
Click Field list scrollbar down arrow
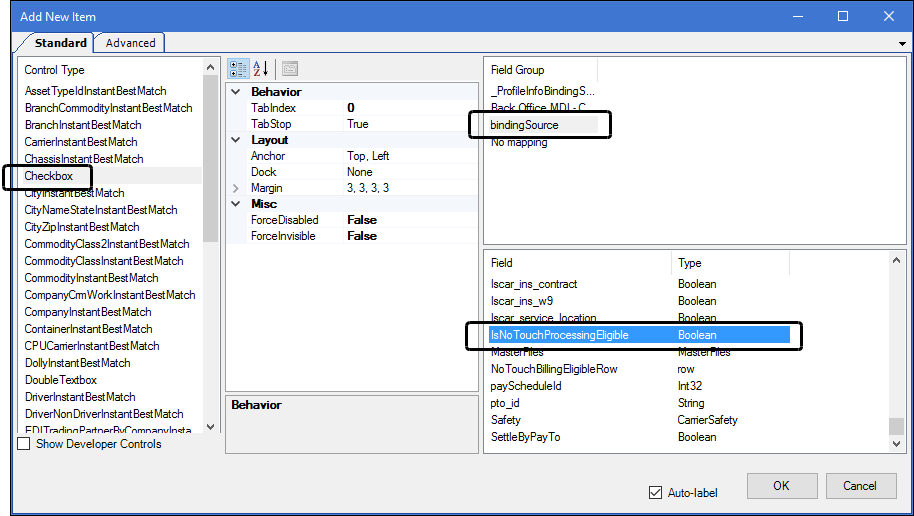click(x=896, y=443)
